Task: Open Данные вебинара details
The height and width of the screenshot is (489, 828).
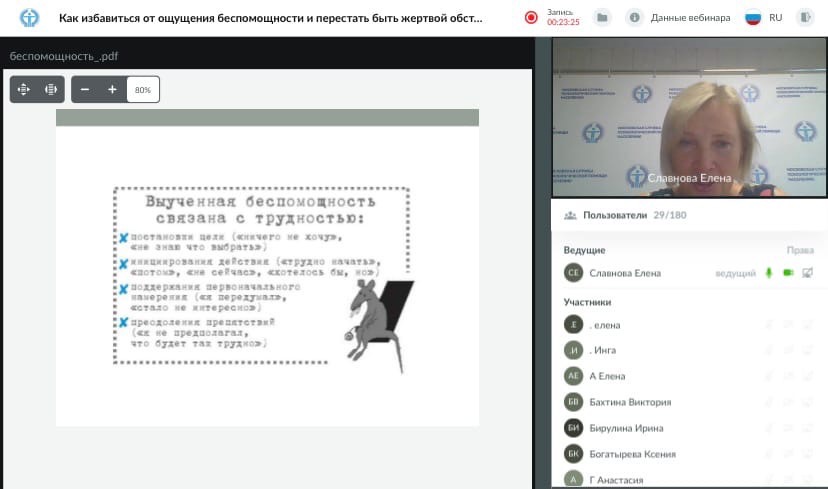Action: click(x=690, y=17)
